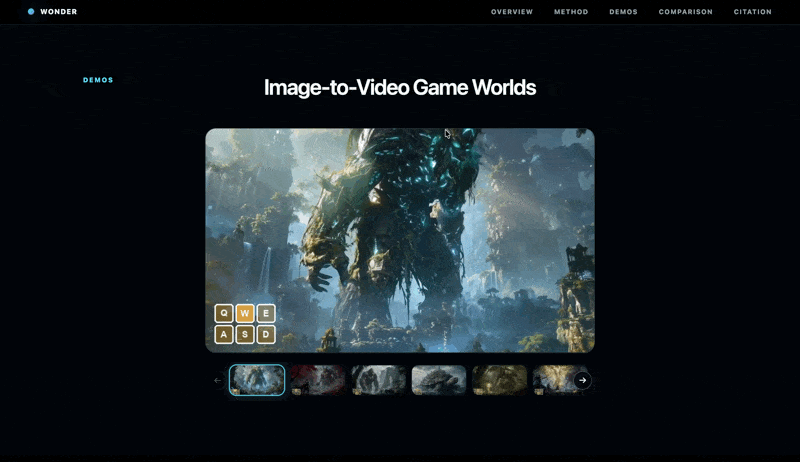Click the A key overlay
Viewport: 800px width, 462px height.
tap(224, 335)
